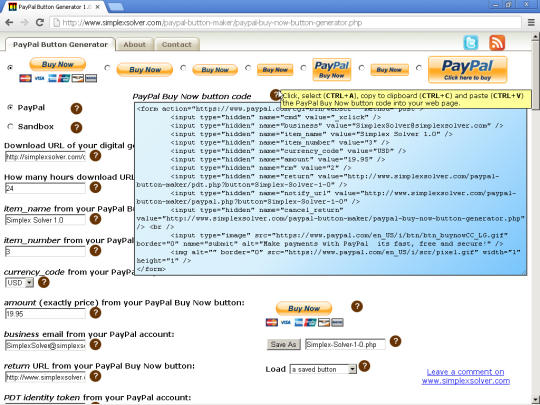Click help icon beside return URL field
Viewport: 540px width, 405px height.
tap(95, 376)
